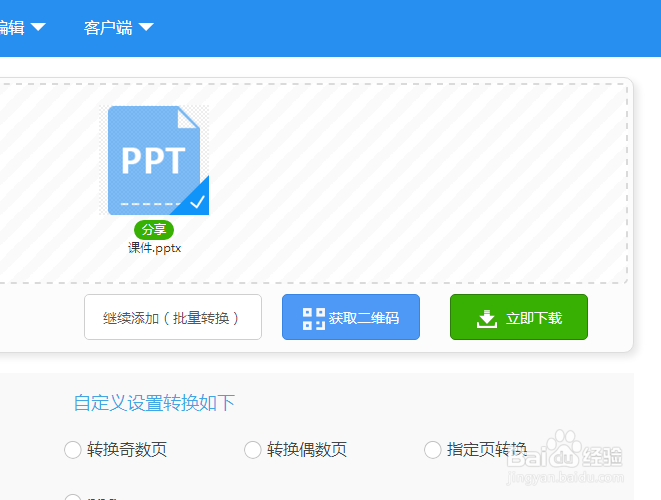661x500 pixels.
Task: Select the PPT file thumbnail
Action: [154, 160]
